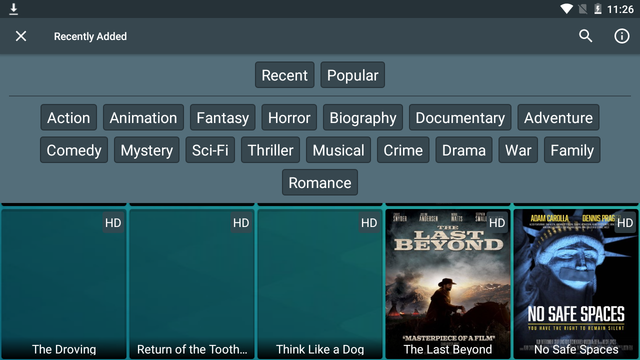Open The Last Beyond movie poster
Image resolution: width=640 pixels, height=360 pixels.
pos(448,284)
